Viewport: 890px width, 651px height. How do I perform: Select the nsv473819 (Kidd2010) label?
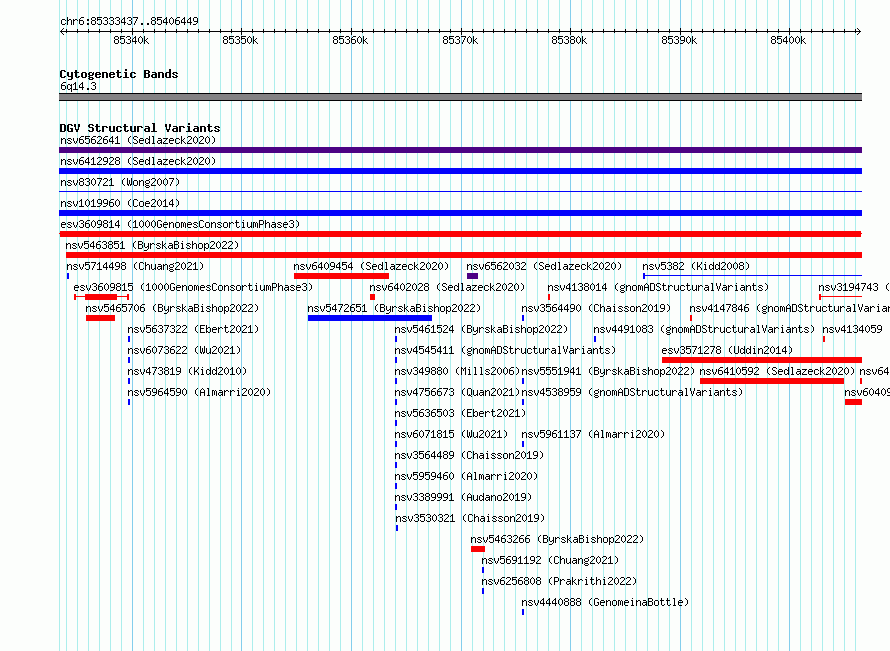click(x=187, y=371)
